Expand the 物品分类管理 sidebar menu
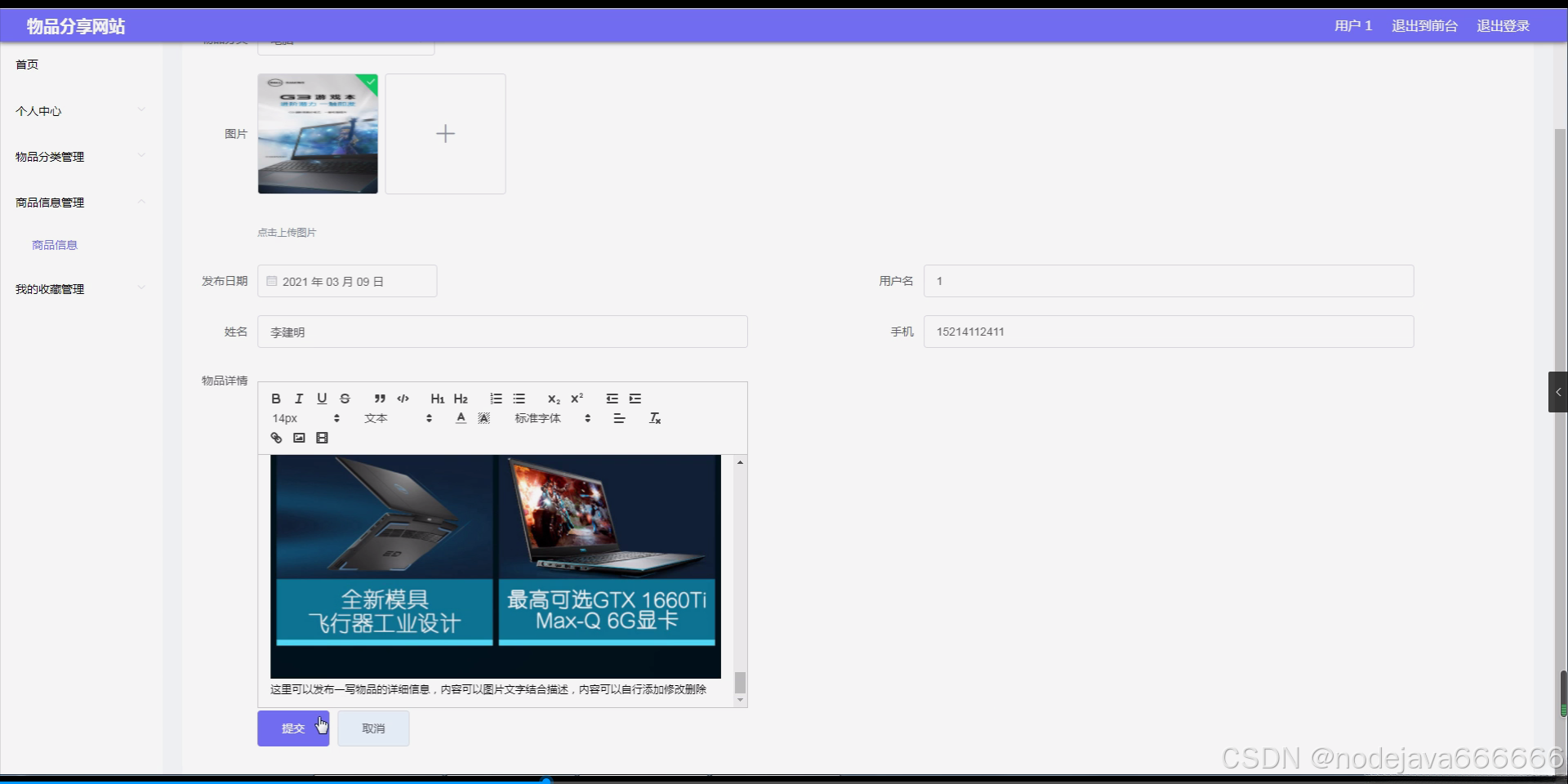The width and height of the screenshot is (1568, 784). 82,157
